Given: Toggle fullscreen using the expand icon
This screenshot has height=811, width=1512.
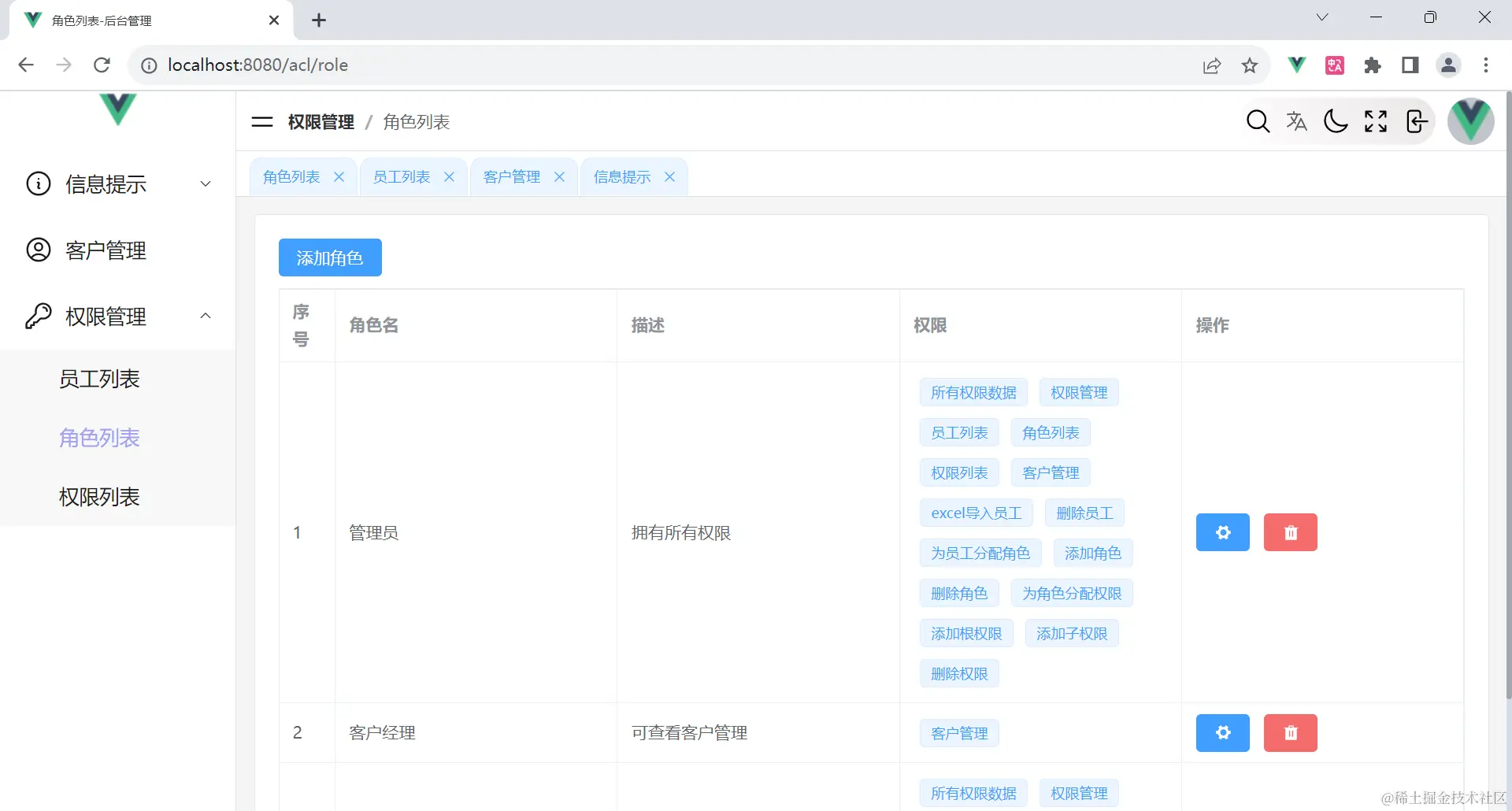Looking at the screenshot, I should tap(1375, 121).
